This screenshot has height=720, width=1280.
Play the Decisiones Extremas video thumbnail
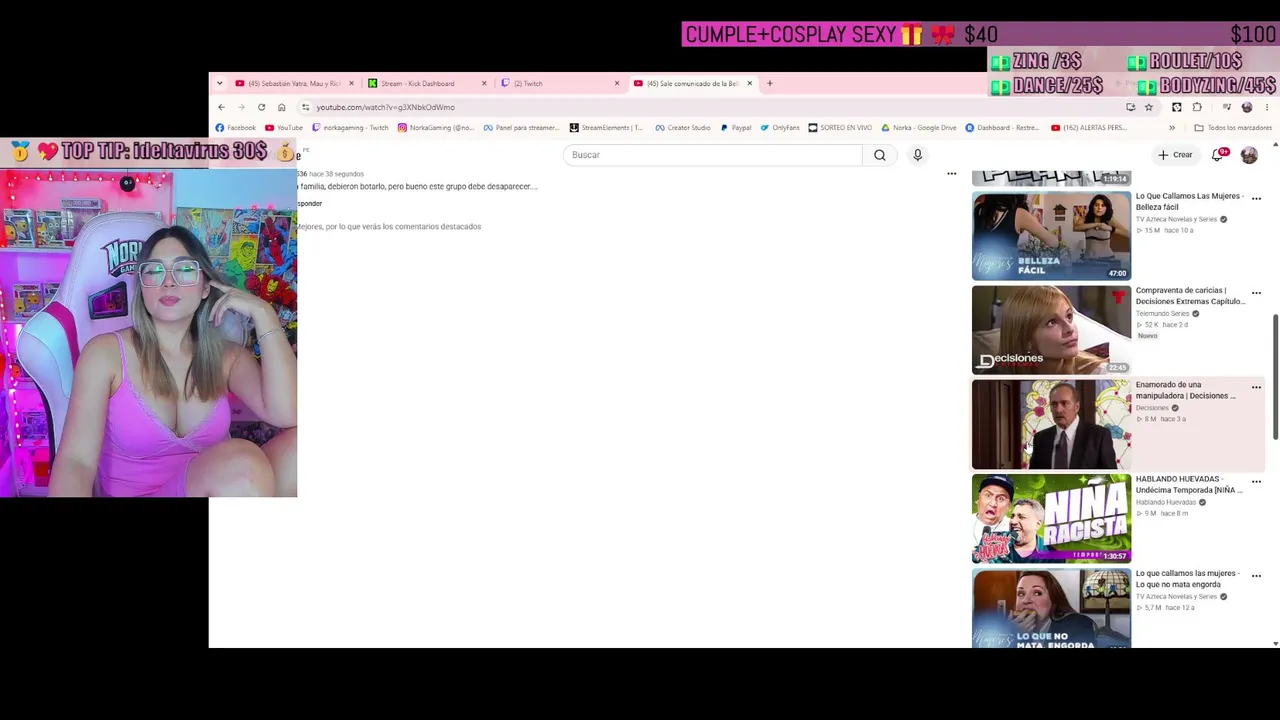1051,330
